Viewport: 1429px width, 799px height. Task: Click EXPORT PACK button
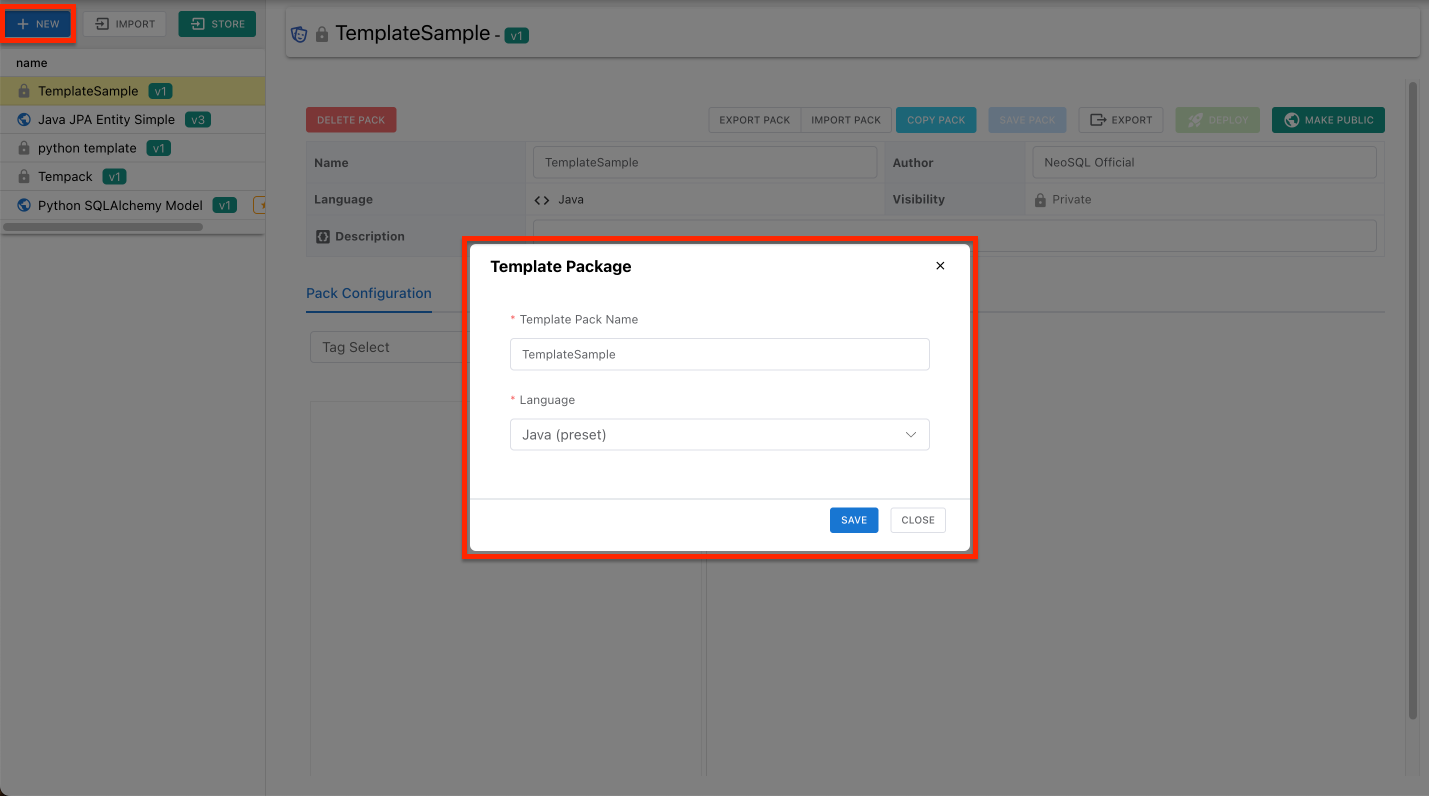tap(755, 120)
